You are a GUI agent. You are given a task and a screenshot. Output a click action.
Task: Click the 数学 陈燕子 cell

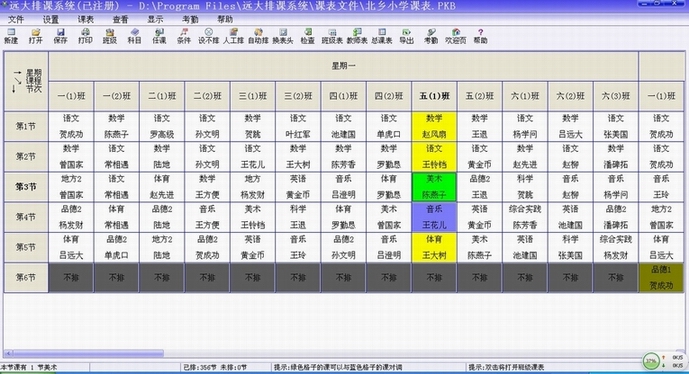click(116, 126)
